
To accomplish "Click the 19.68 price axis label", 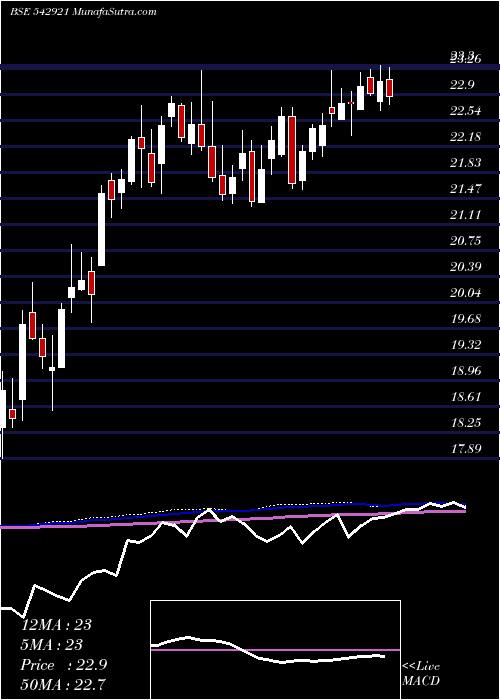I will 466,319.
